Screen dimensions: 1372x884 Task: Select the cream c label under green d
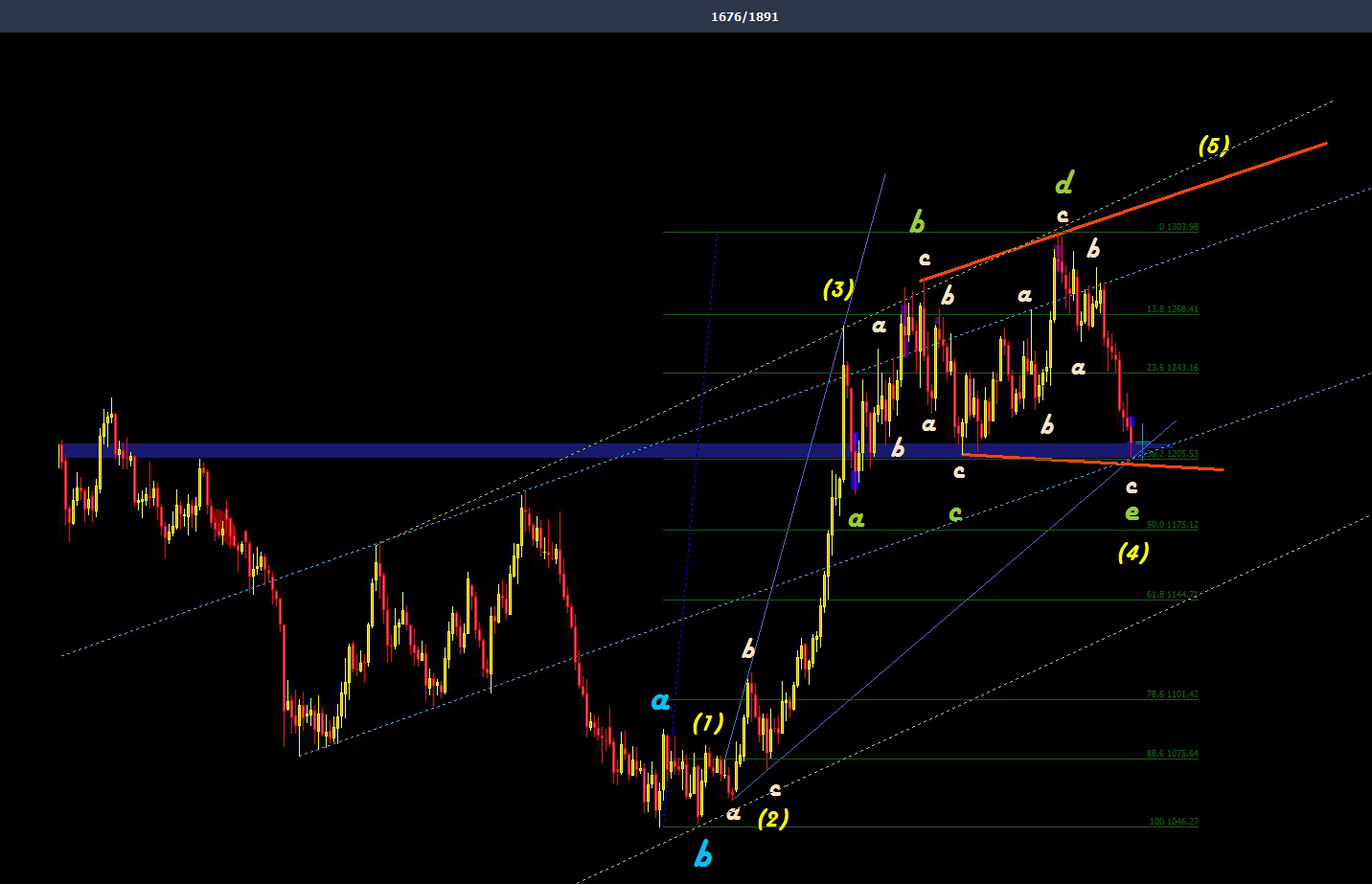tap(1063, 215)
